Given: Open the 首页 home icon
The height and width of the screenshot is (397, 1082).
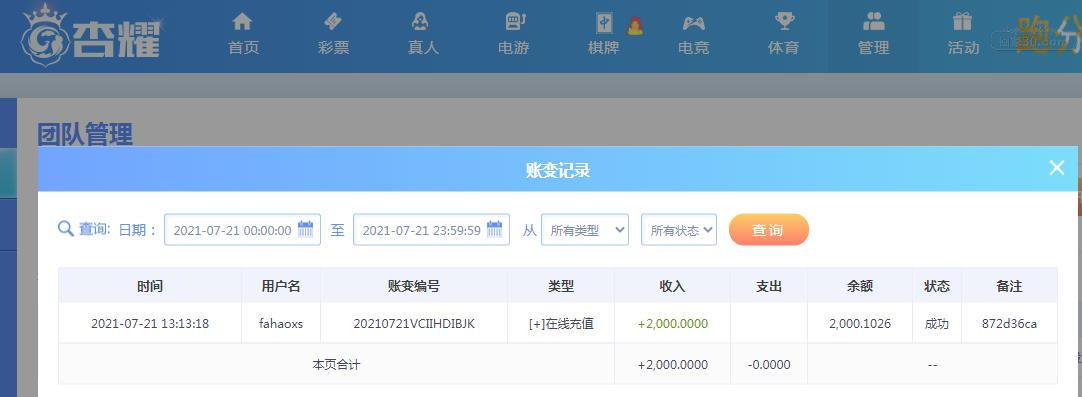Looking at the screenshot, I should click(x=242, y=21).
